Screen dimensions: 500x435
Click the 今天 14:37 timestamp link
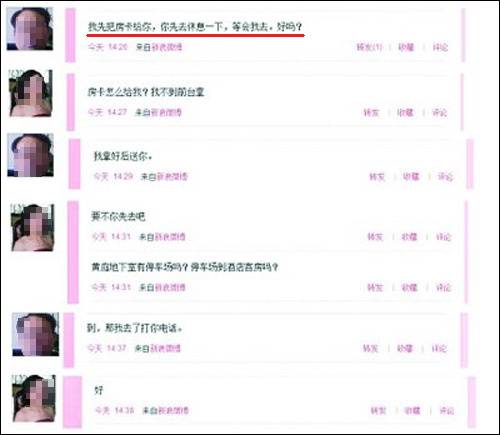(x=107, y=349)
